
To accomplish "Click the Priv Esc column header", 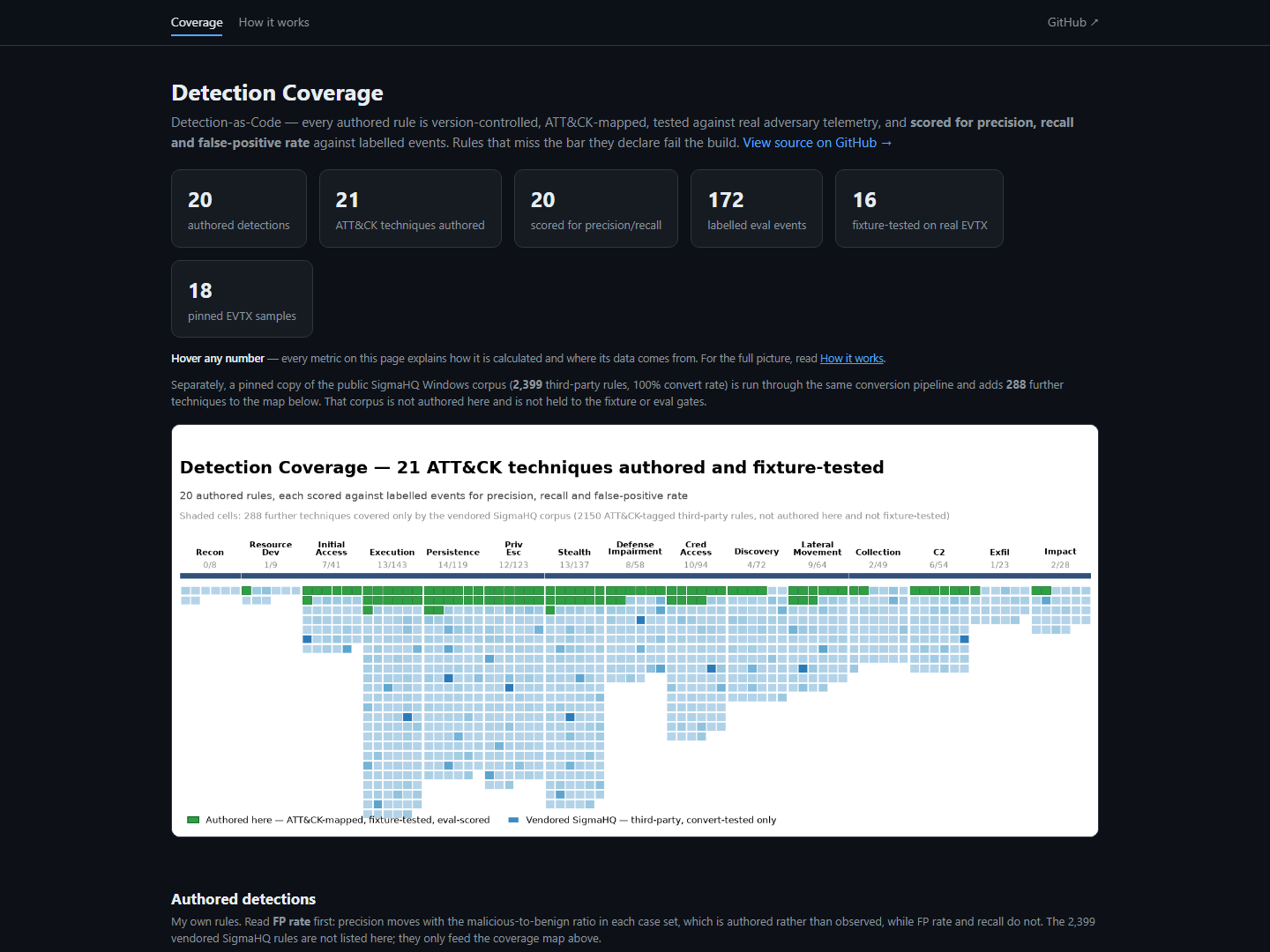I will (514, 548).
